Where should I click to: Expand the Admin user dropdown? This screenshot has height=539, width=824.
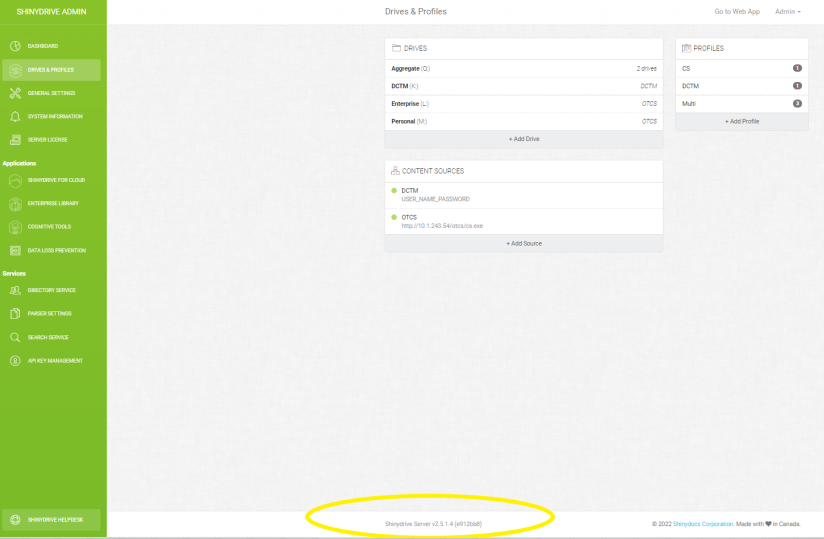pos(787,11)
